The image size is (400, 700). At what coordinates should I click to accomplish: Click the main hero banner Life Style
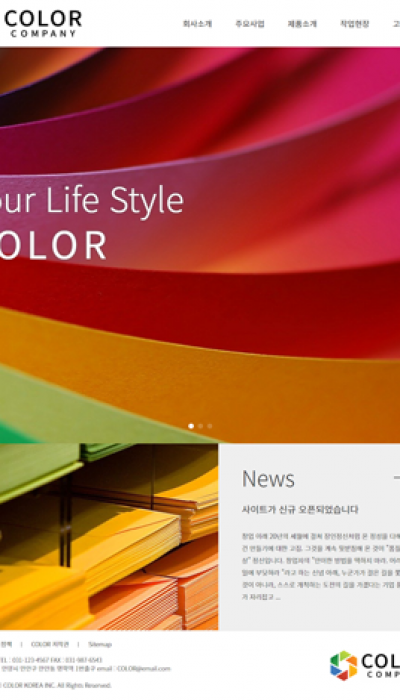[x=200, y=245]
